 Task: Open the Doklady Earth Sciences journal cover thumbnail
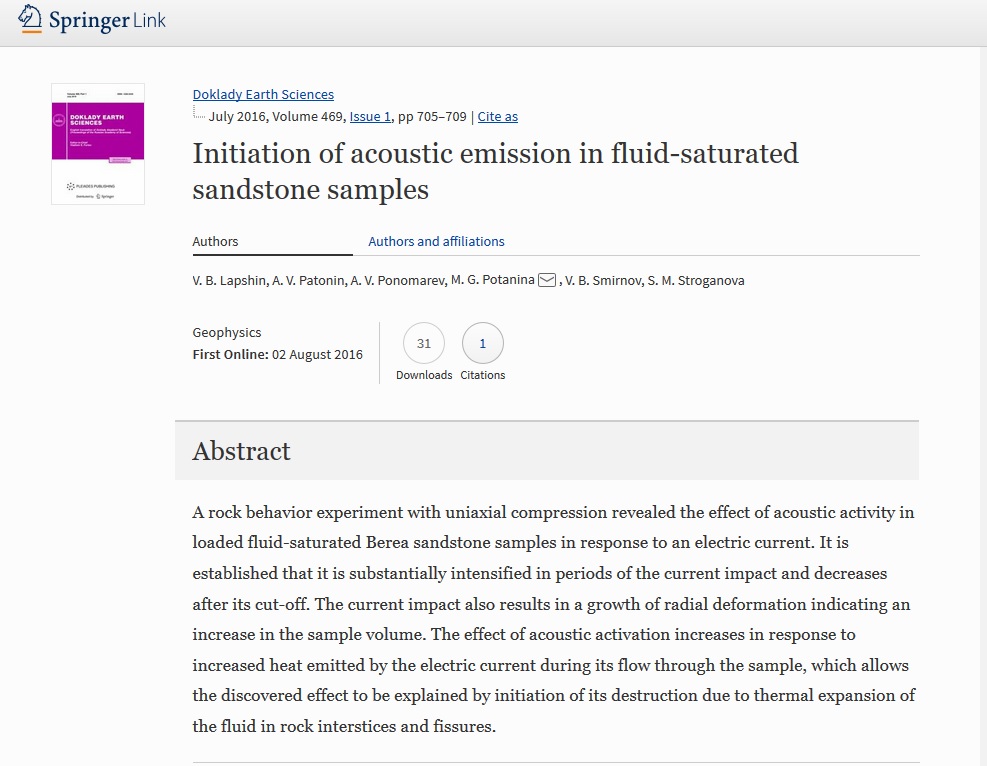click(98, 144)
